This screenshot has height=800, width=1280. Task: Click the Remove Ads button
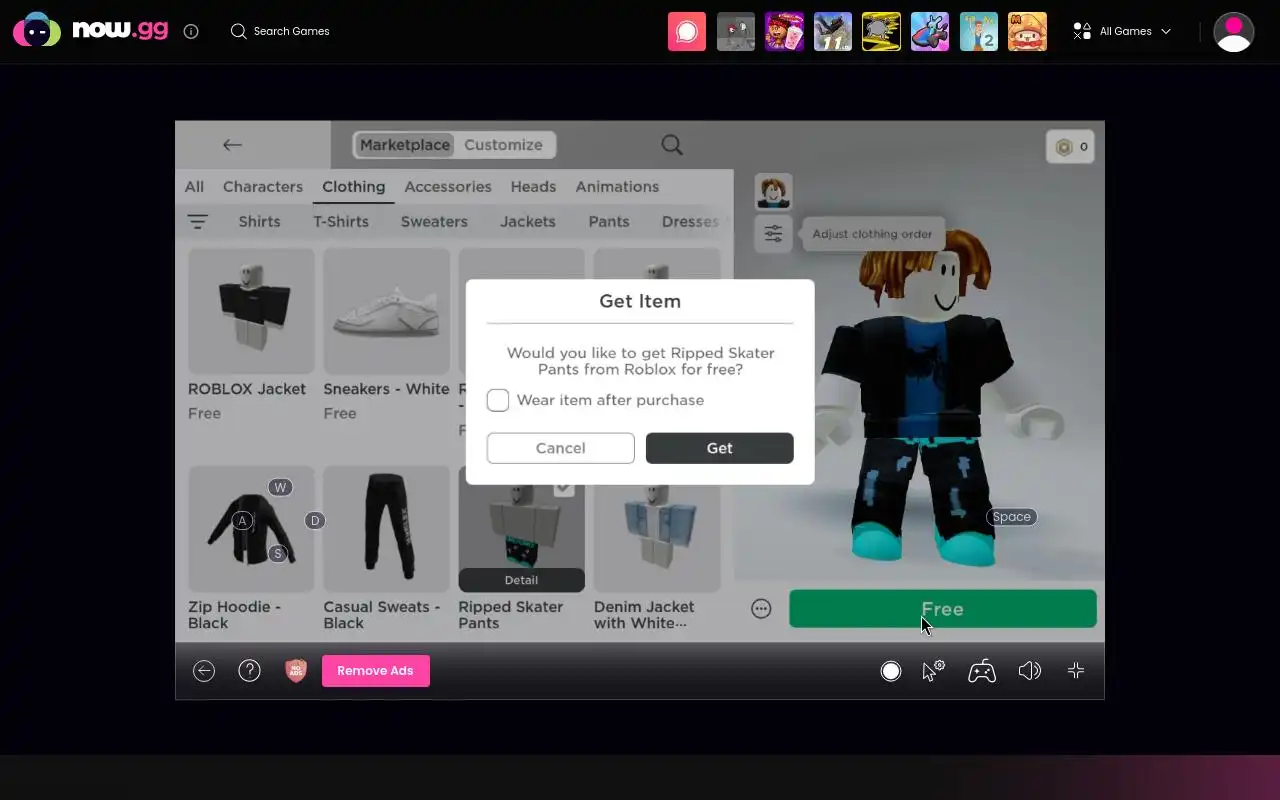[x=376, y=671]
